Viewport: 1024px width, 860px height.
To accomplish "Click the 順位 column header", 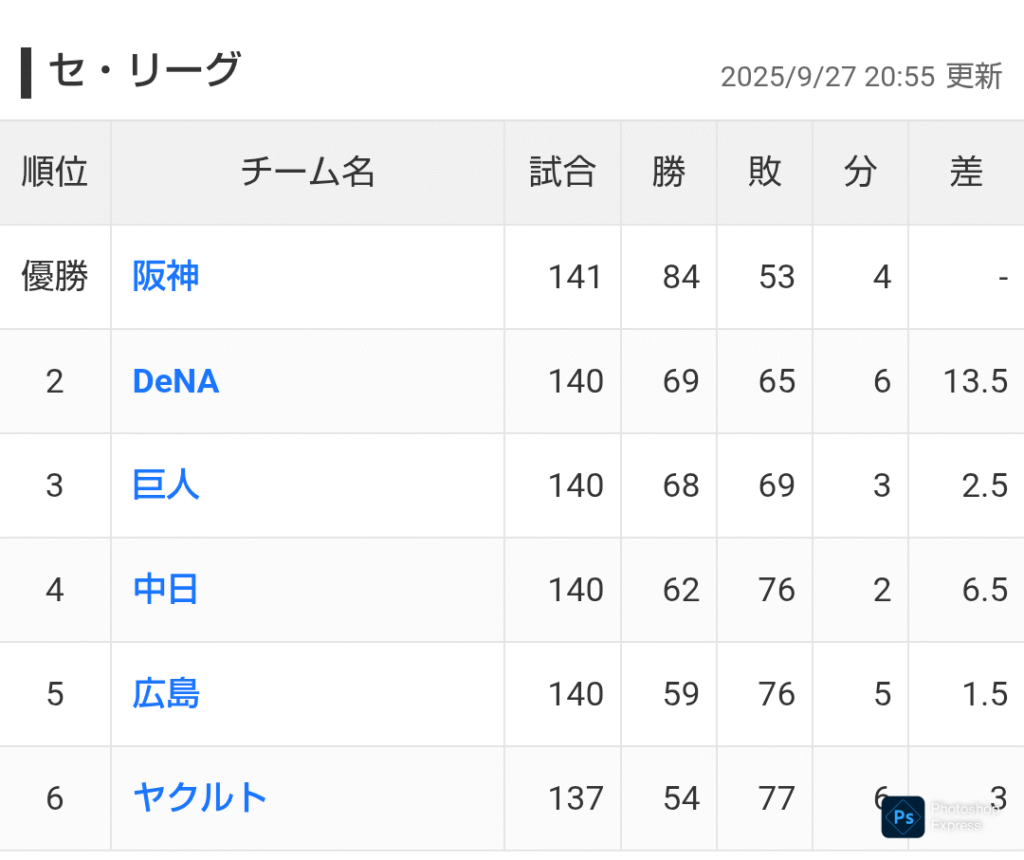I will click(x=55, y=172).
